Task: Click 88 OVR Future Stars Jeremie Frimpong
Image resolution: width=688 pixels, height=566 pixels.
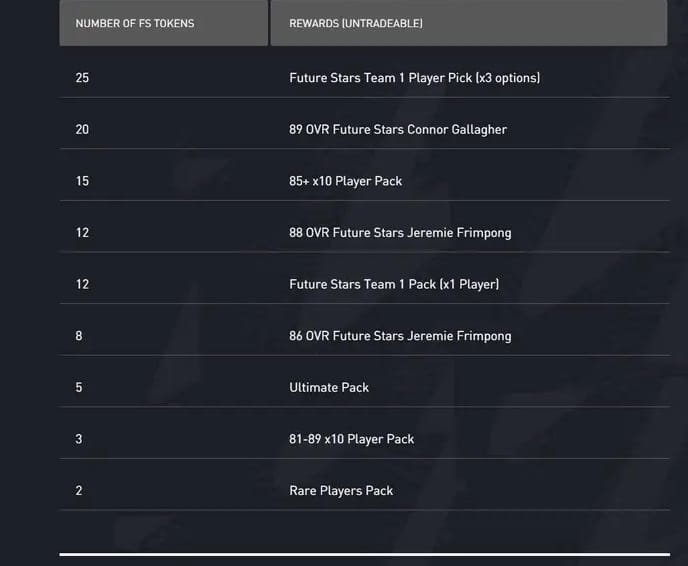Action: (400, 233)
